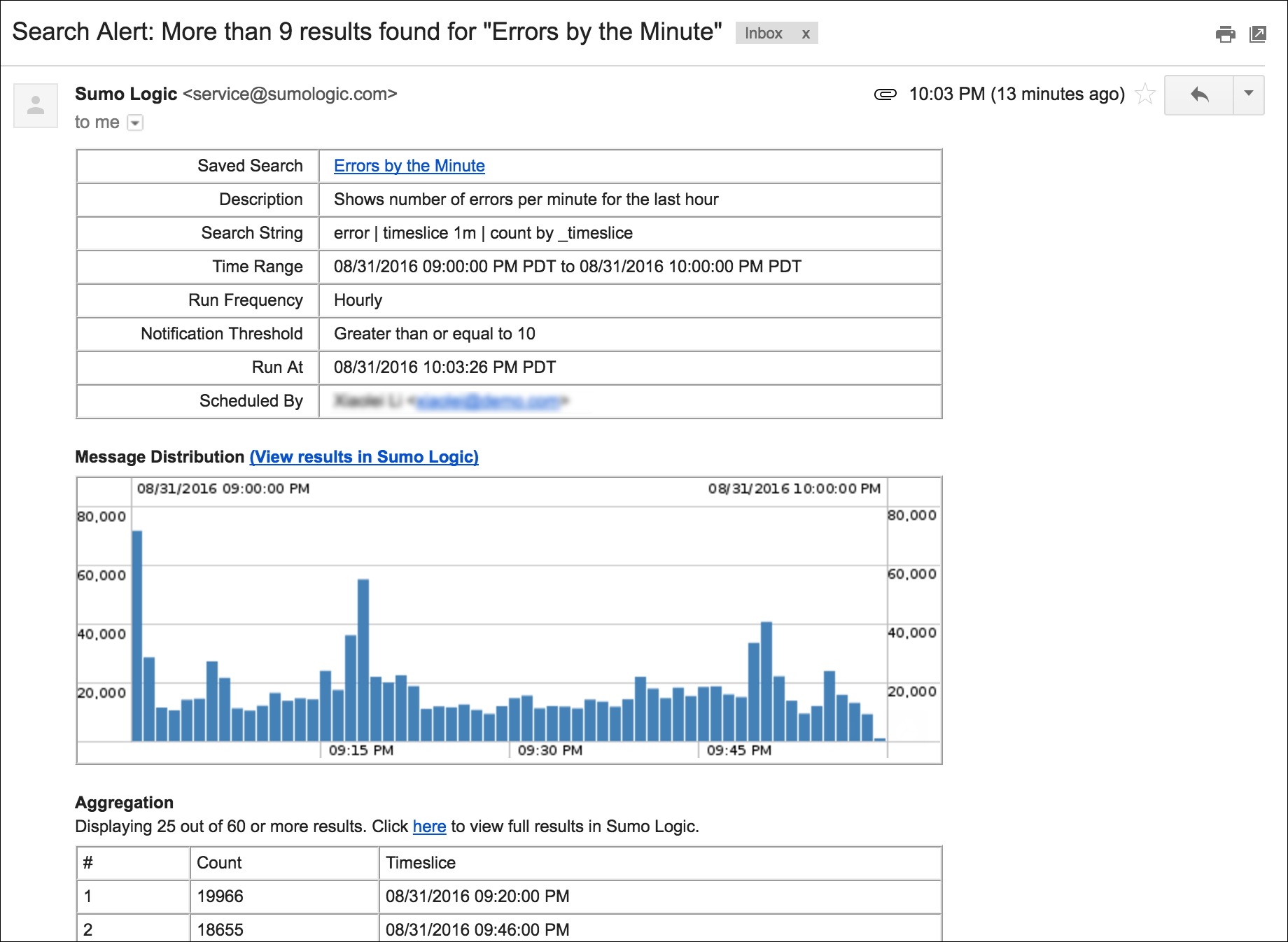Reply to the Sumo Logic email

(1198, 95)
